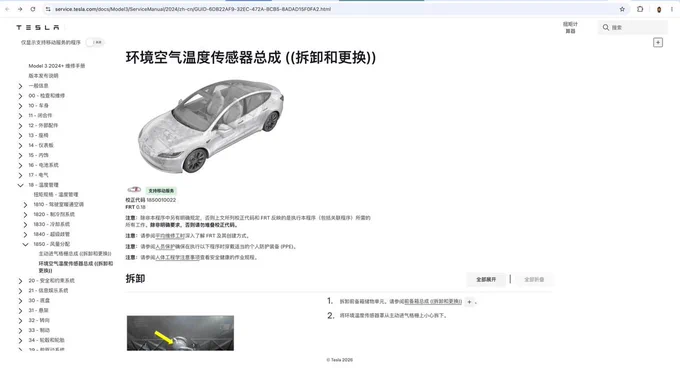Expand the 1840 subsection chevron
Viewport: 680px width, 369px height.
pyautogui.click(x=25, y=235)
